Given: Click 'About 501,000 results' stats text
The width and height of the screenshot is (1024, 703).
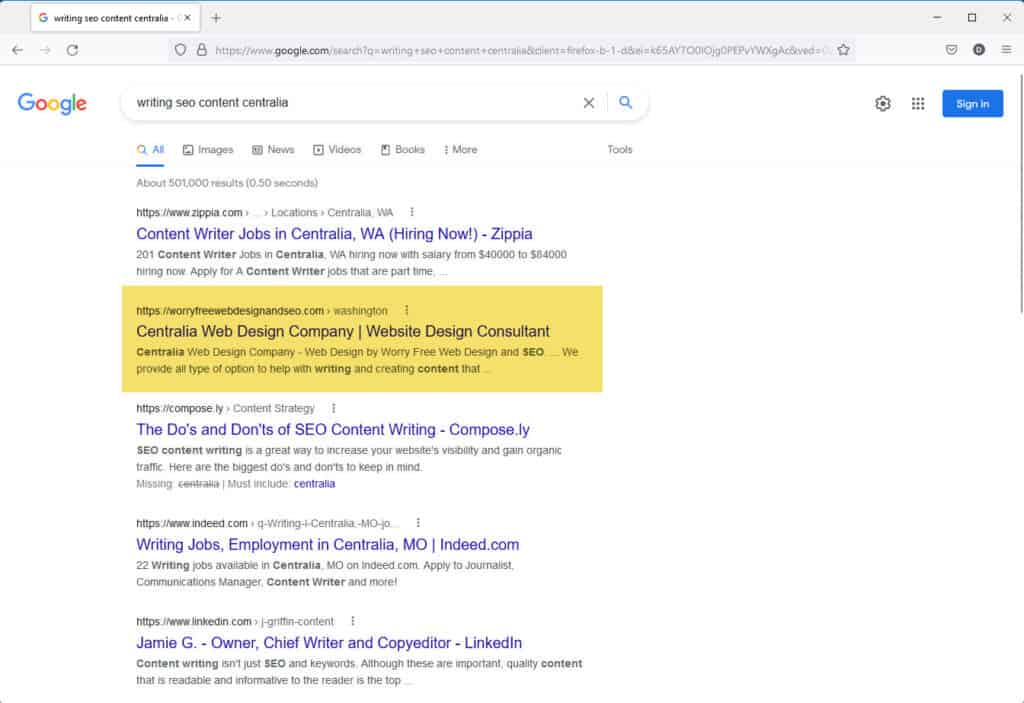Looking at the screenshot, I should 227,183.
